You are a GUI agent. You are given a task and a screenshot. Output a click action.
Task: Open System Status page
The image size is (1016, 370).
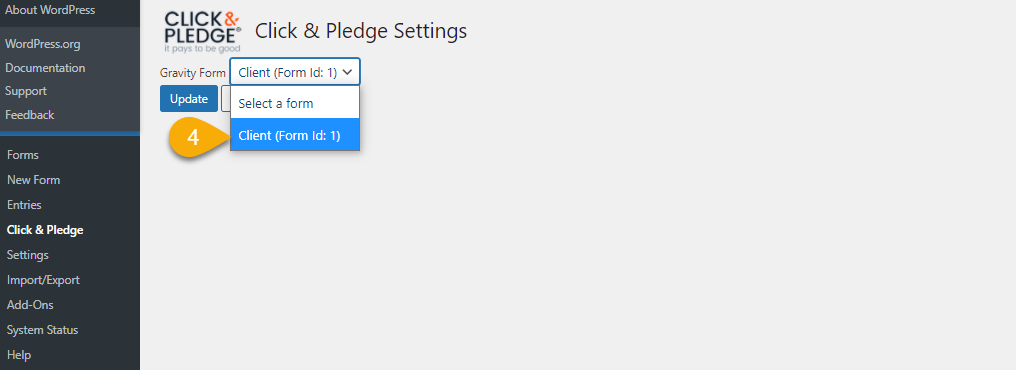pos(42,330)
